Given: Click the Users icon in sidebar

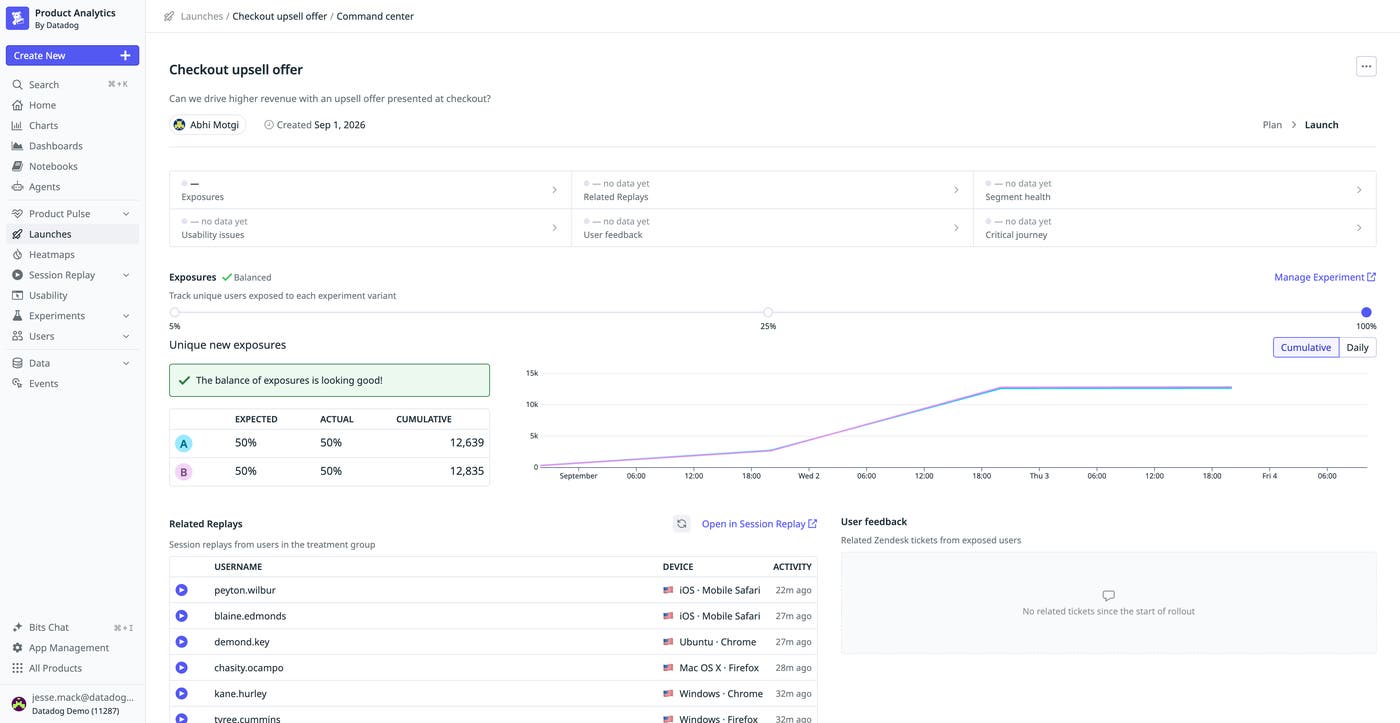Looking at the screenshot, I should coord(17,336).
